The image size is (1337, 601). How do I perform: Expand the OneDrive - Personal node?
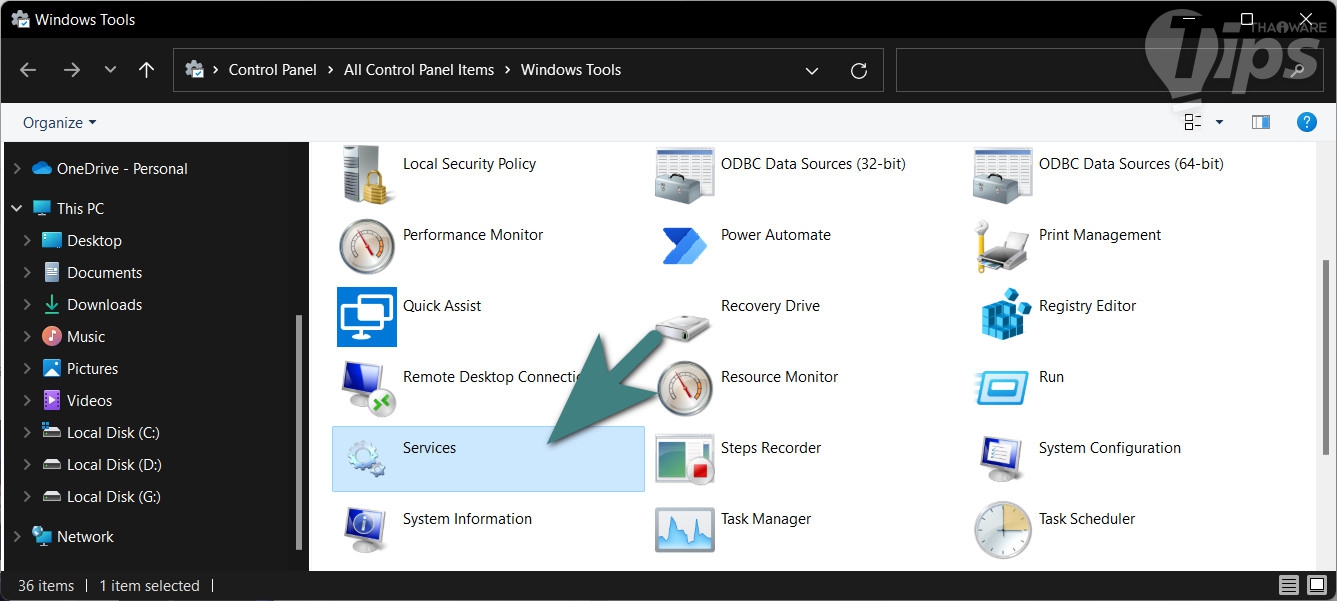pyautogui.click(x=16, y=169)
